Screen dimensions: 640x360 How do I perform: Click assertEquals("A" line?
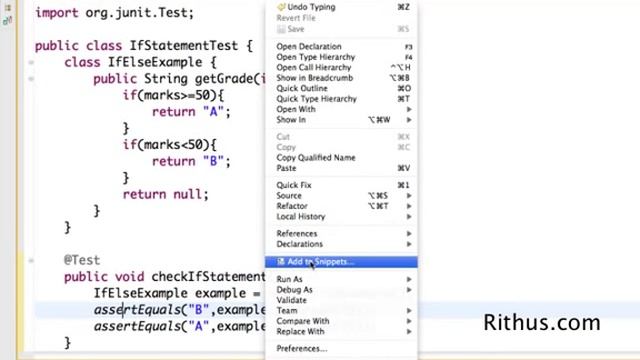(x=180, y=326)
